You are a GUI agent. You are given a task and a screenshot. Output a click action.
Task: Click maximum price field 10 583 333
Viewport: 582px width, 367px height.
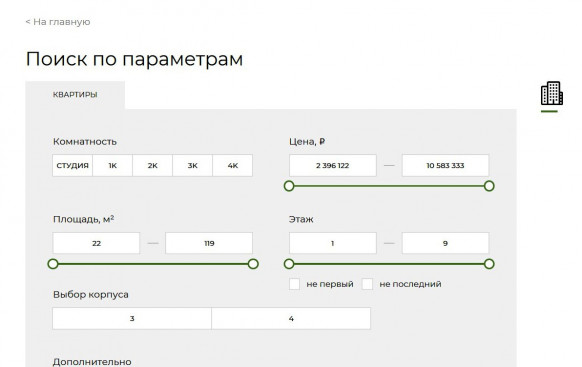pyautogui.click(x=445, y=166)
